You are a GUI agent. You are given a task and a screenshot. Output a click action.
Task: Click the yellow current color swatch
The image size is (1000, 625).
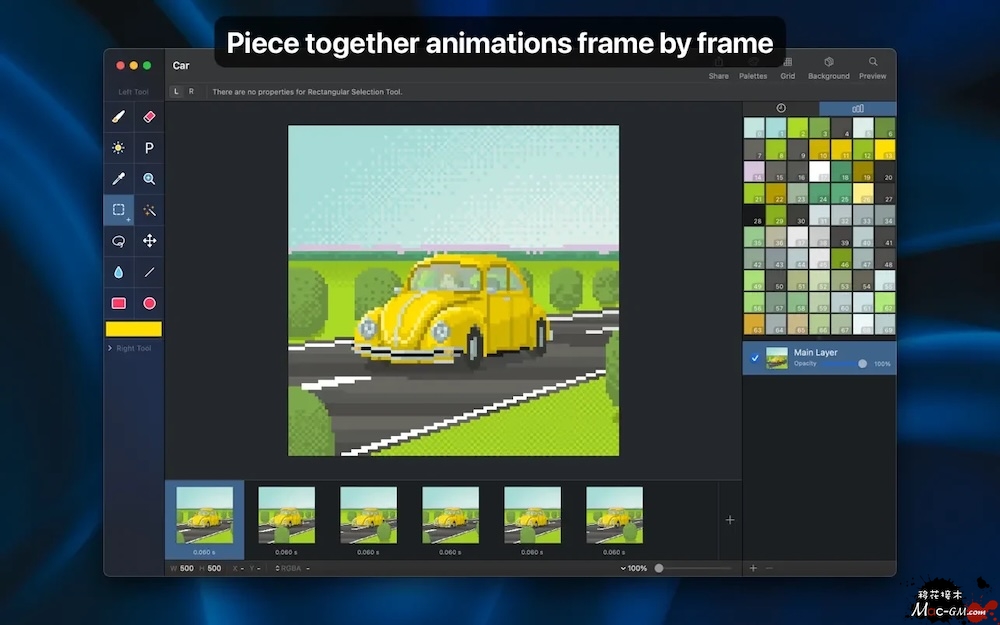tap(134, 329)
